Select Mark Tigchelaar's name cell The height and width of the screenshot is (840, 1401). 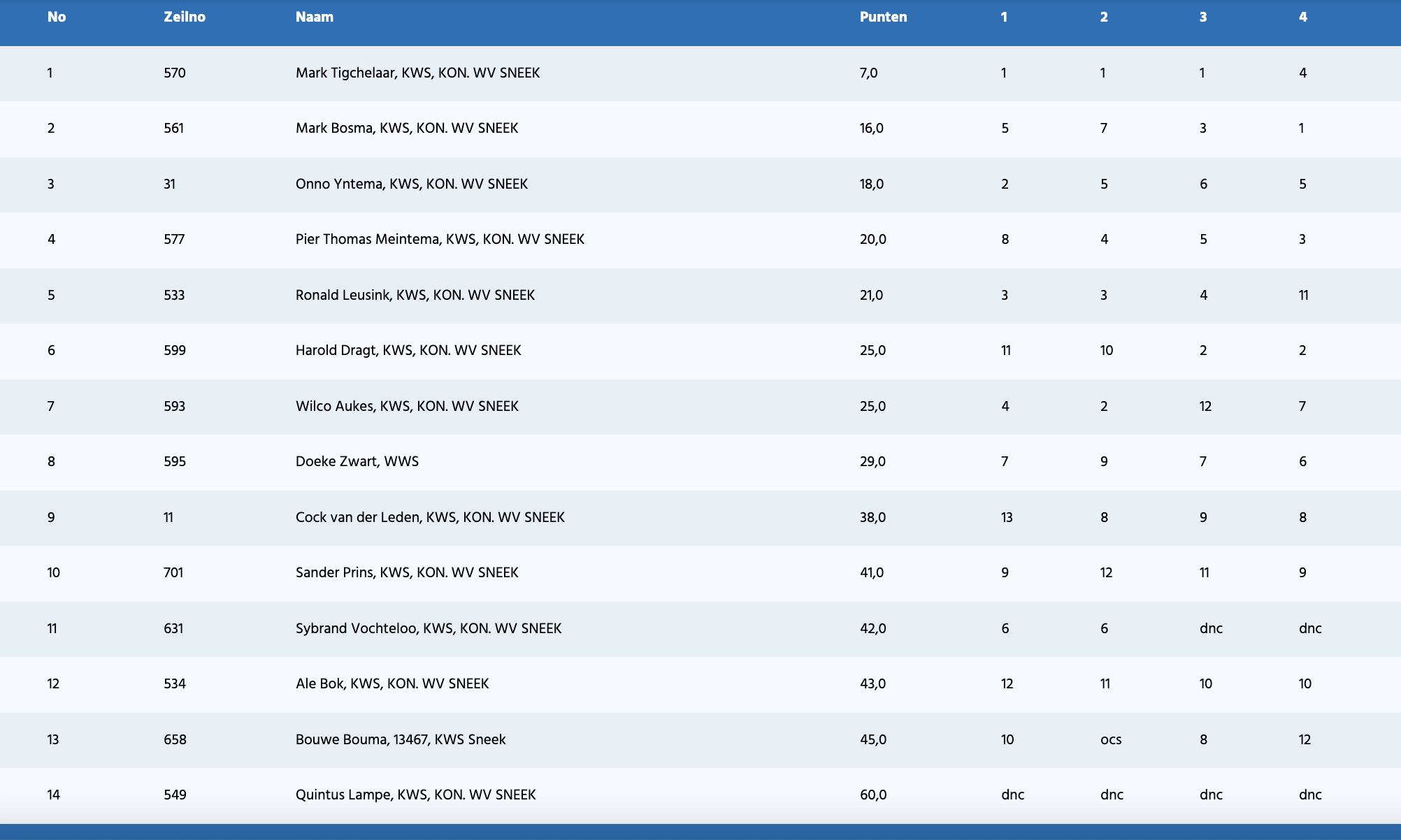(x=417, y=73)
